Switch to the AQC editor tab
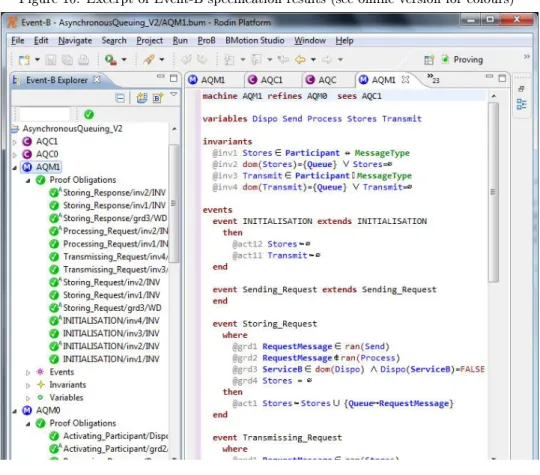The height and width of the screenshot is (475, 540). click(321, 80)
